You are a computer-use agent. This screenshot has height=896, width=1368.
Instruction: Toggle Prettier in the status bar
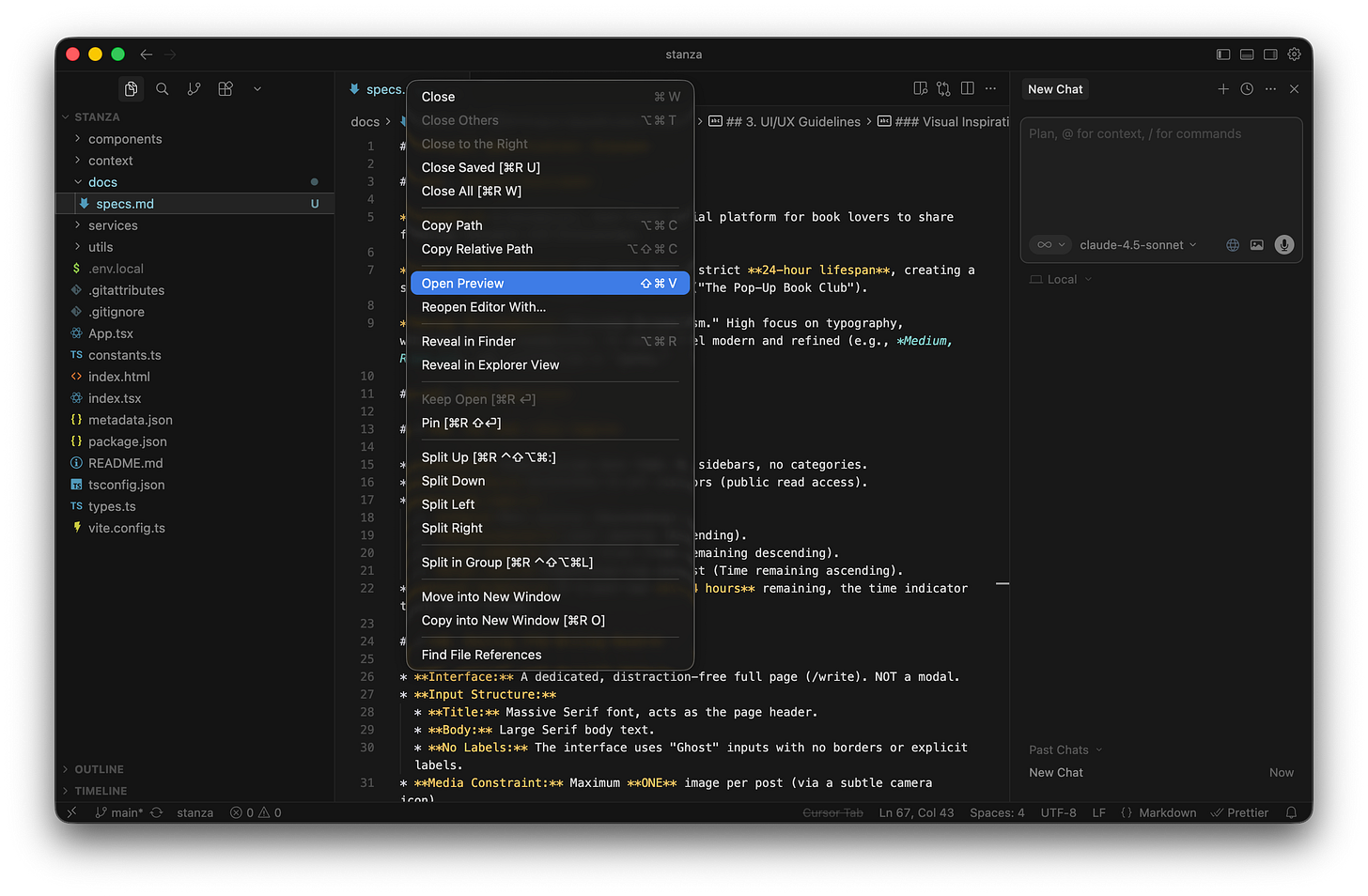(x=1239, y=812)
